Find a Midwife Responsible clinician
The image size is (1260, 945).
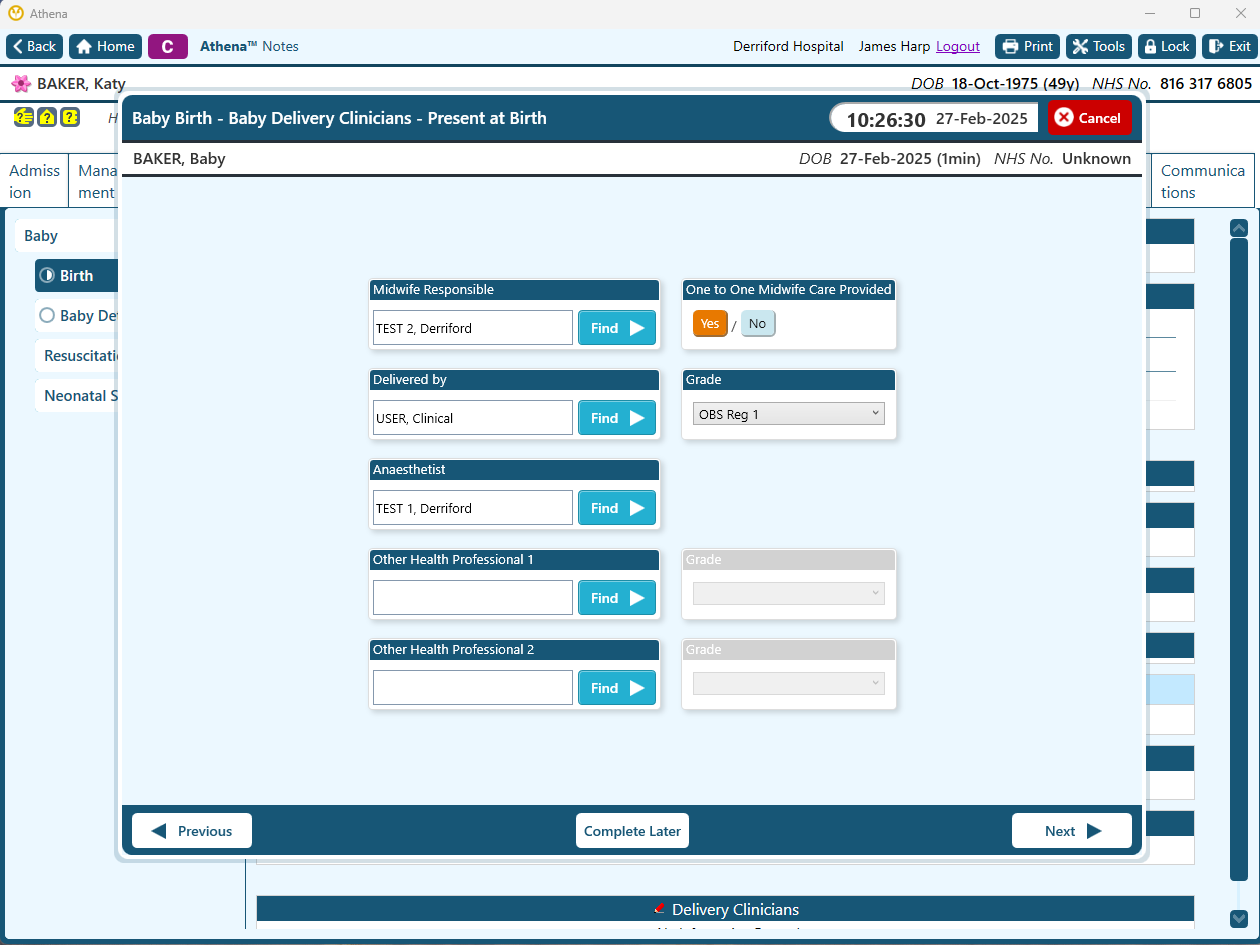click(617, 328)
